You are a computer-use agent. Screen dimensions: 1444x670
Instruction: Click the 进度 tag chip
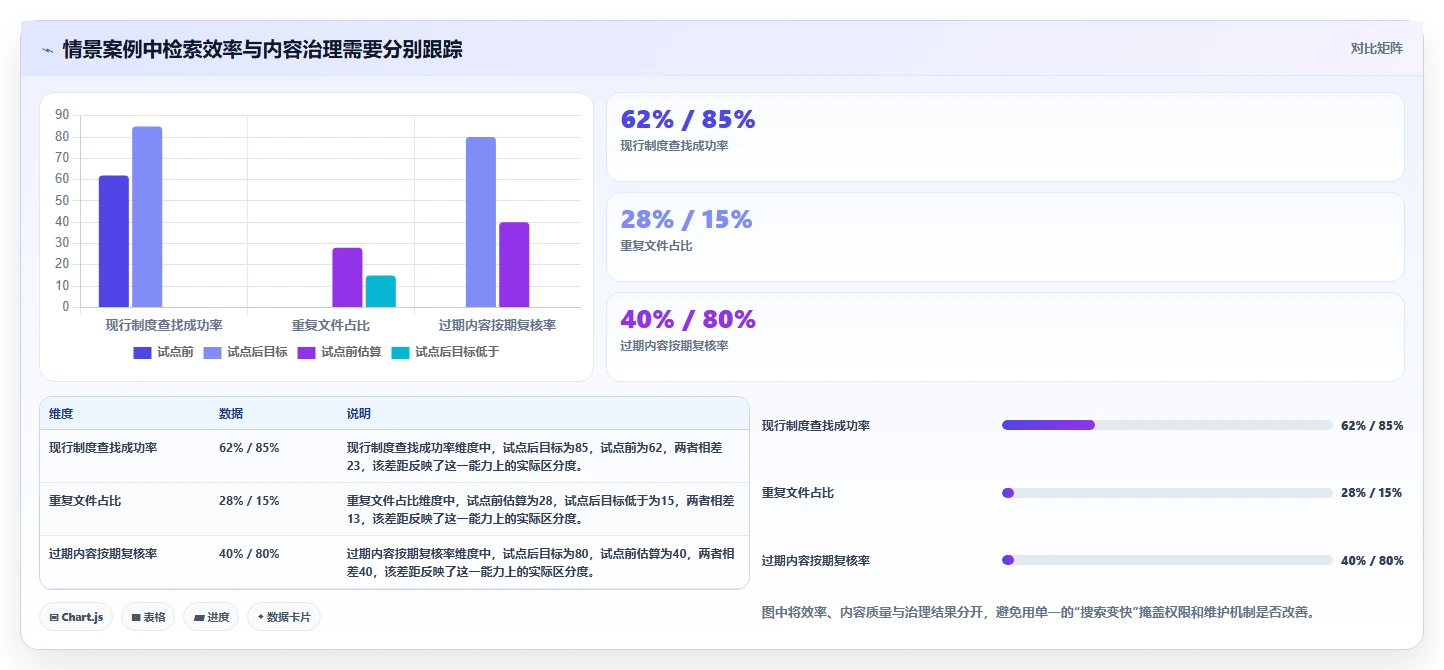click(x=212, y=617)
